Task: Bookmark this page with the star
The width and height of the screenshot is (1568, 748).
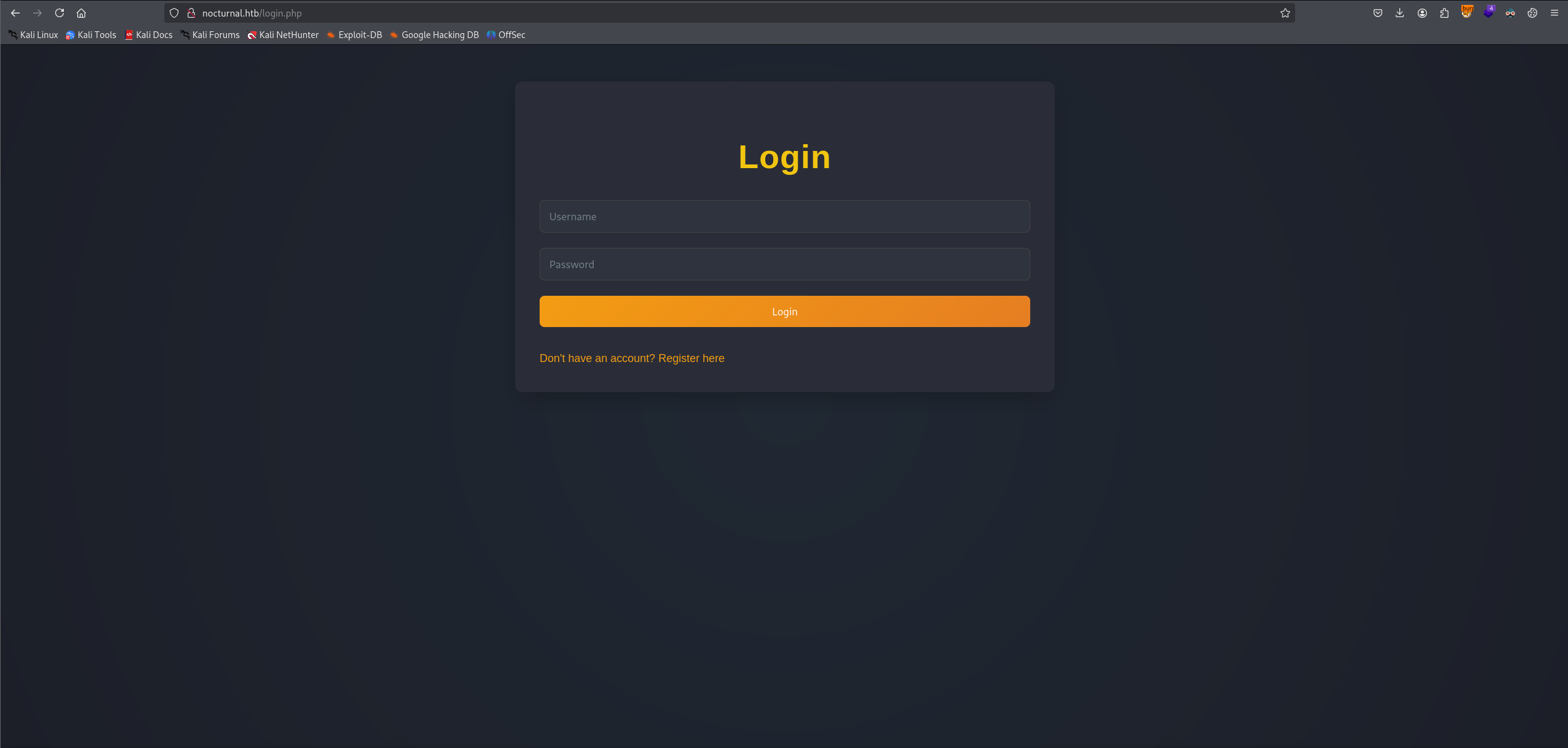Action: click(1285, 13)
